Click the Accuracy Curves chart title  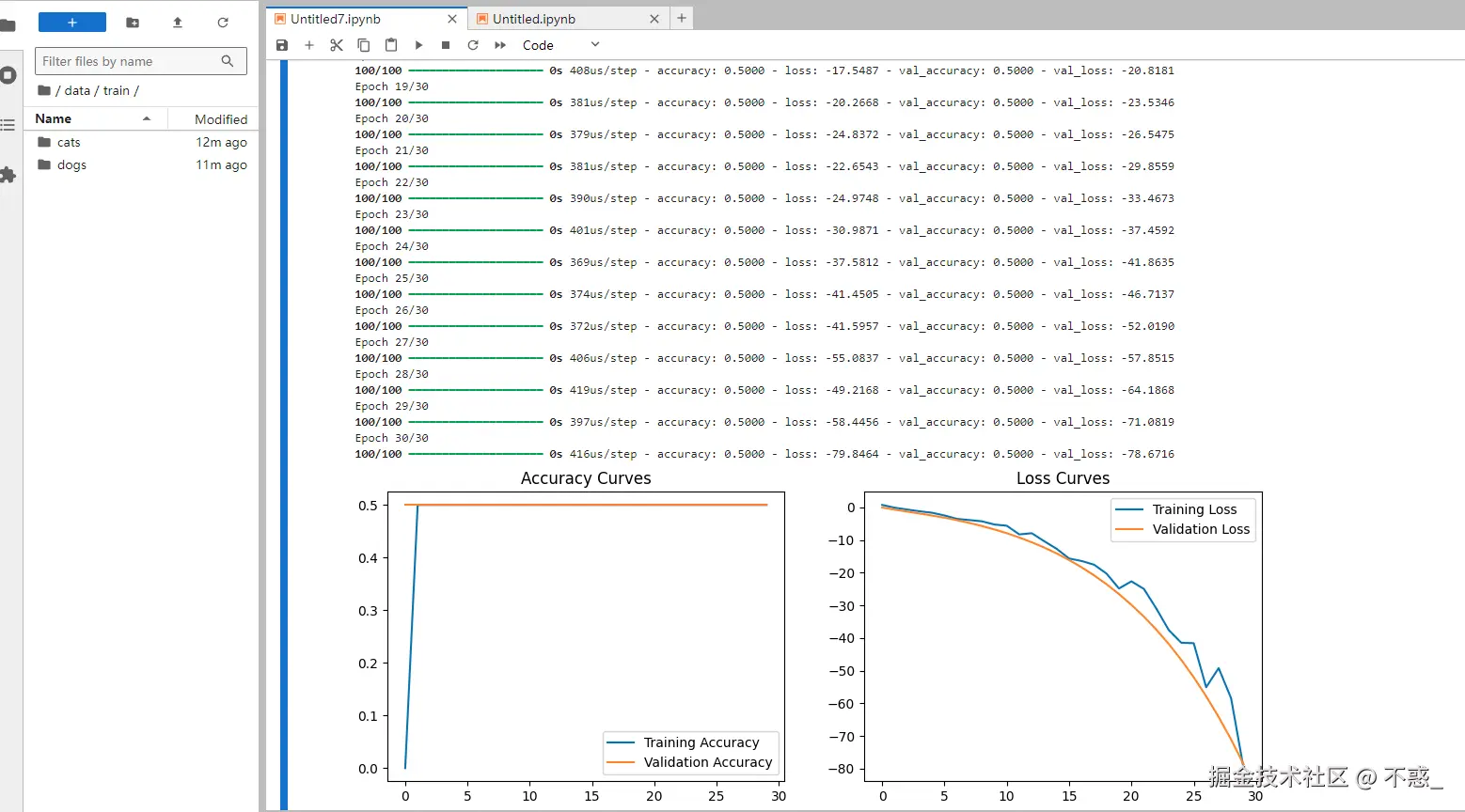[x=586, y=478]
